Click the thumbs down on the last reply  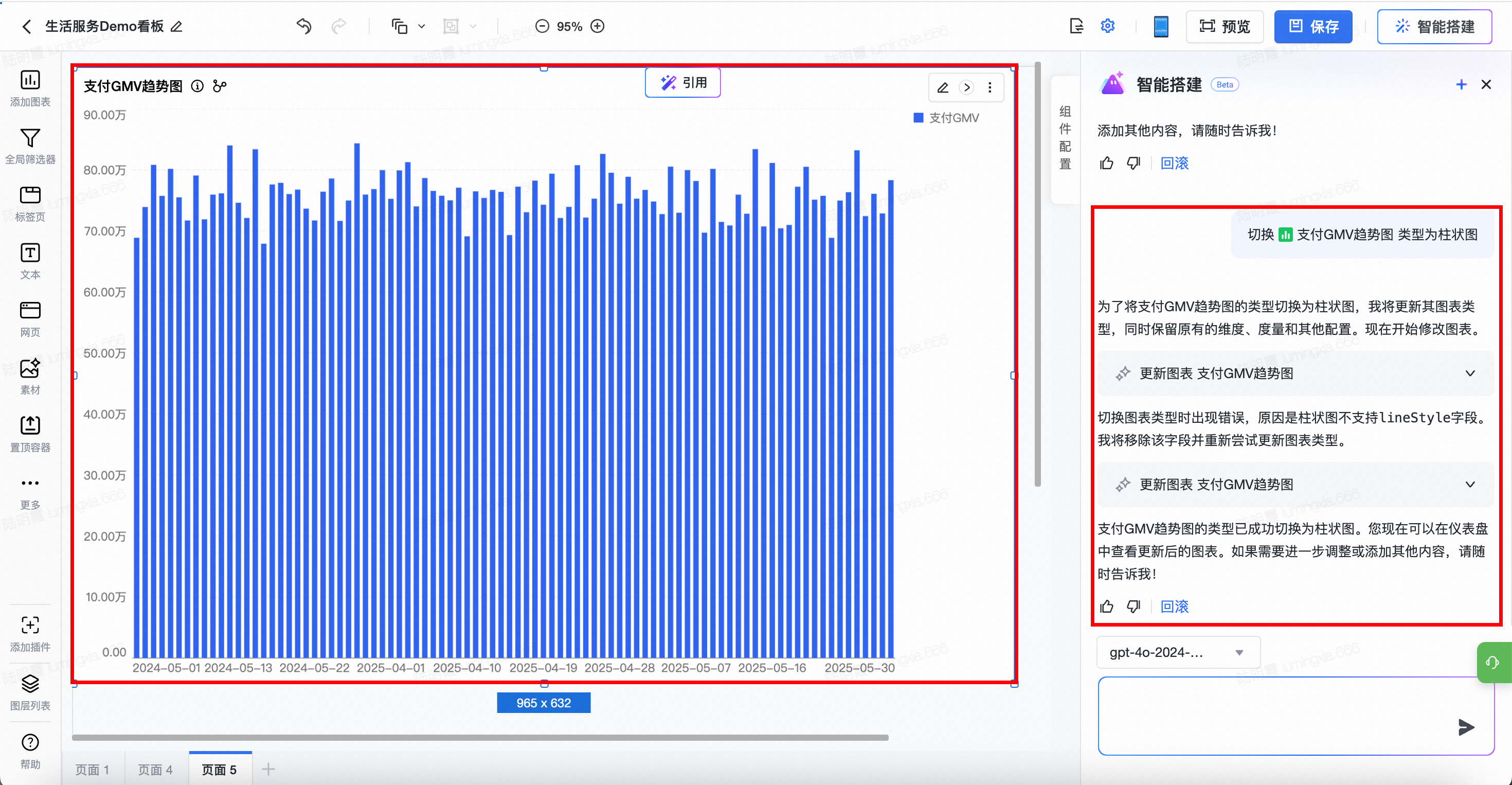click(x=1133, y=606)
